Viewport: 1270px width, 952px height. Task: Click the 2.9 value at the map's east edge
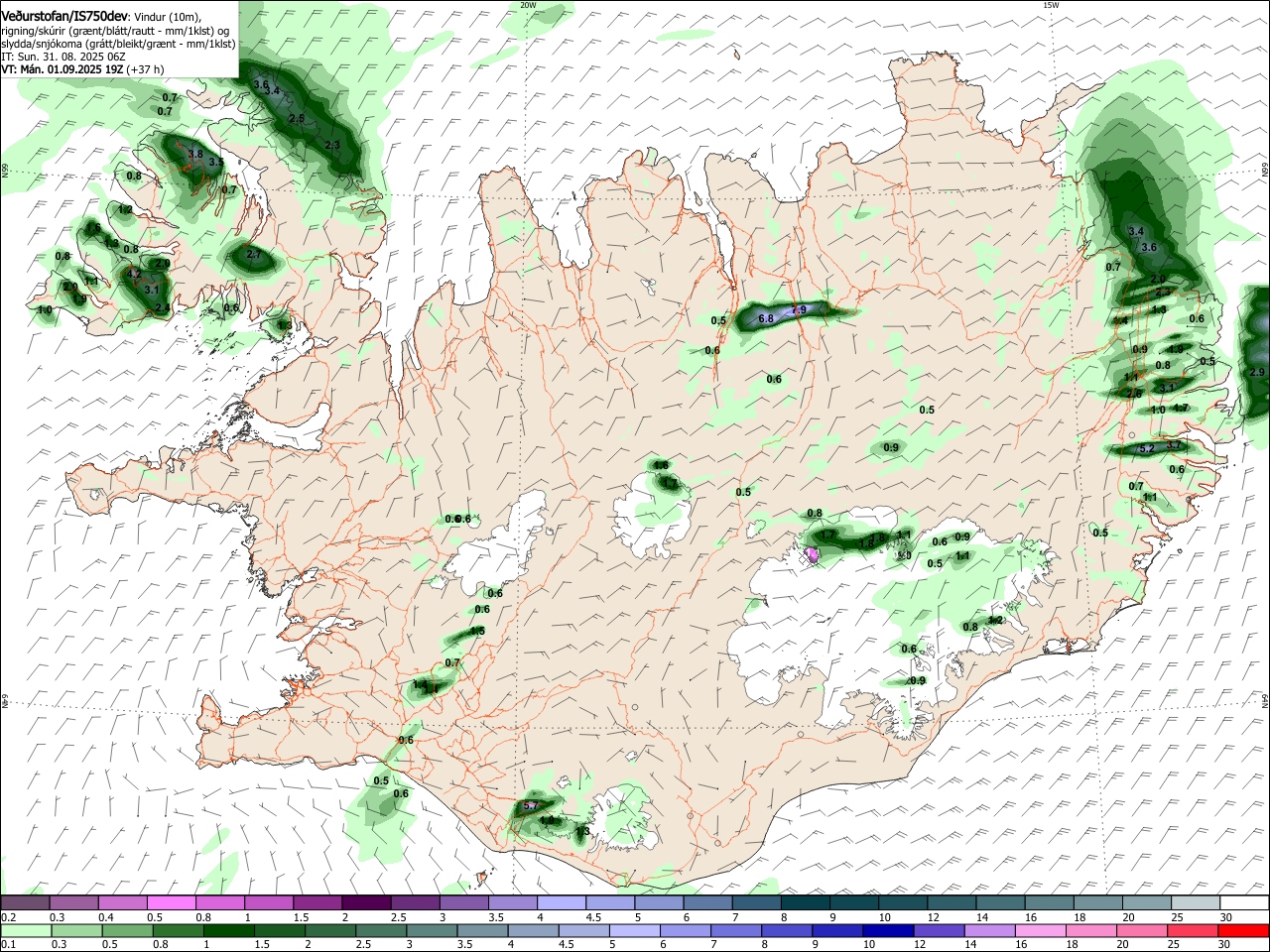tap(1257, 373)
